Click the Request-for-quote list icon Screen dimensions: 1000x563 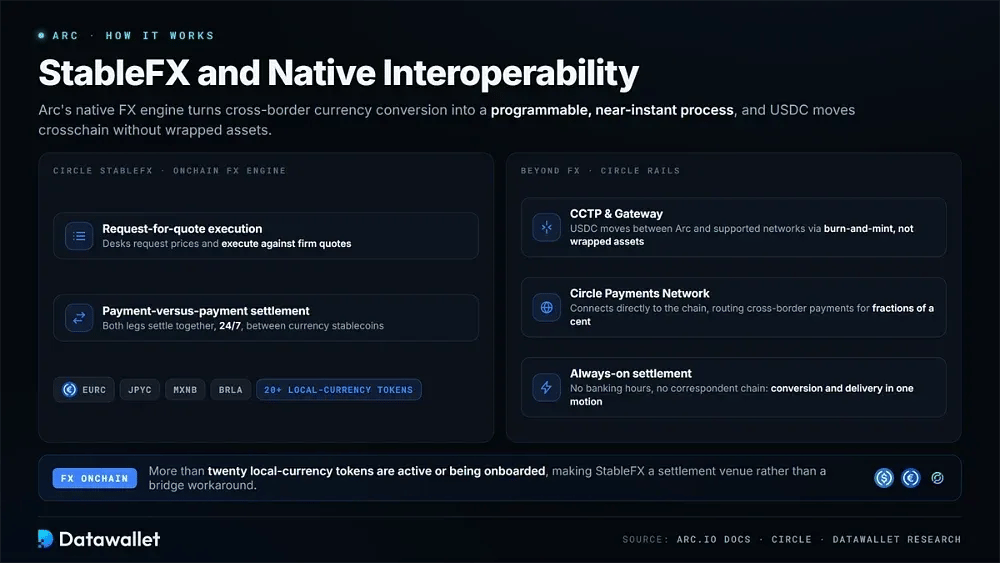[79, 236]
